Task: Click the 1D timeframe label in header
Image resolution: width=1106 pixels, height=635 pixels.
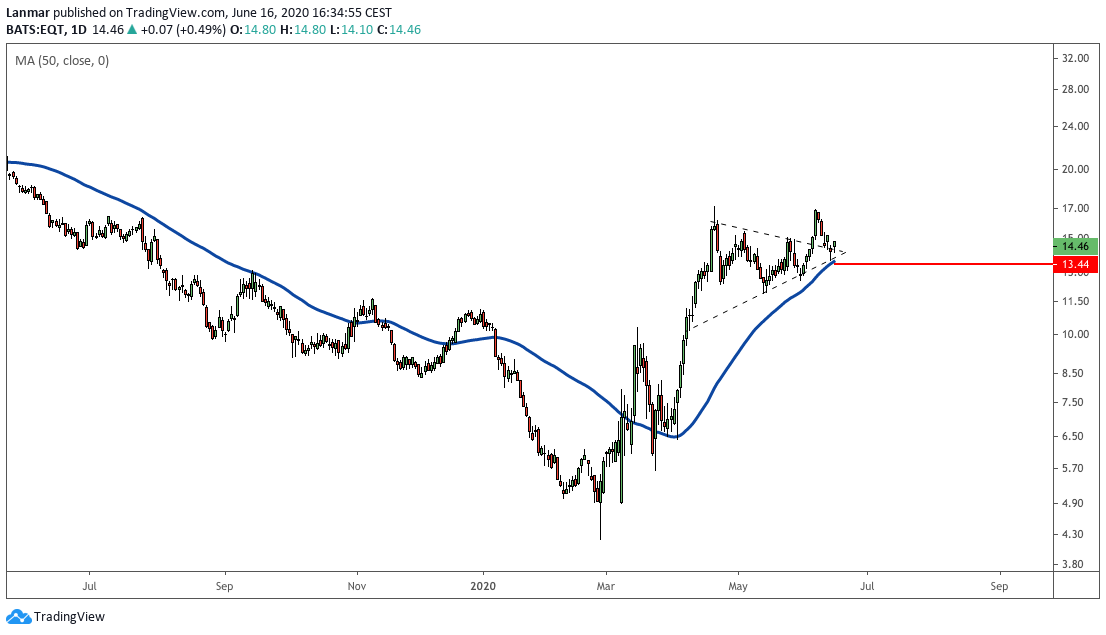Action: tap(78, 30)
